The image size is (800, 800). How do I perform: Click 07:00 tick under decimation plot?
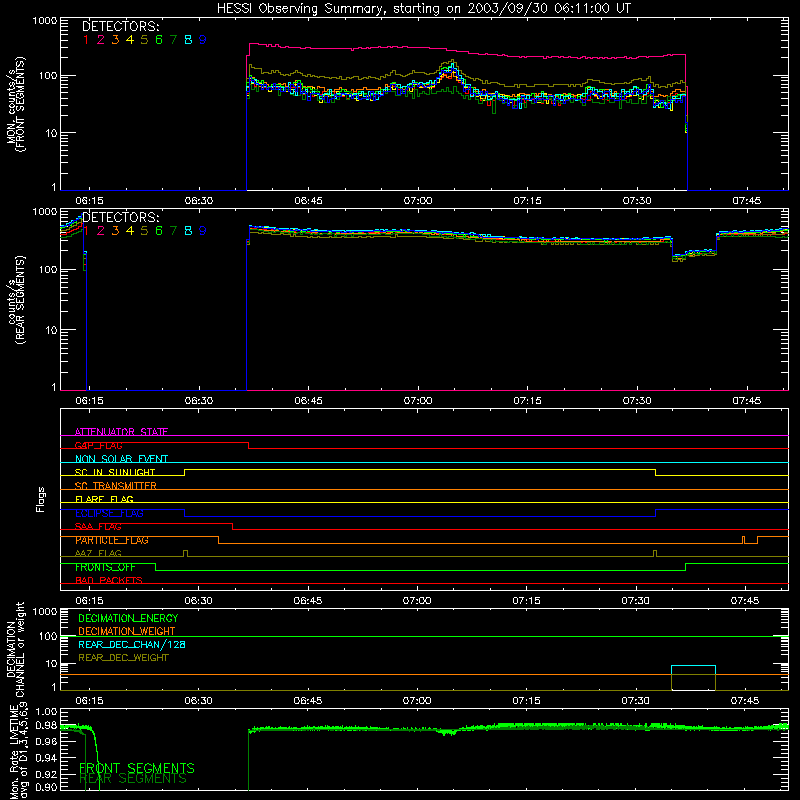coord(417,701)
